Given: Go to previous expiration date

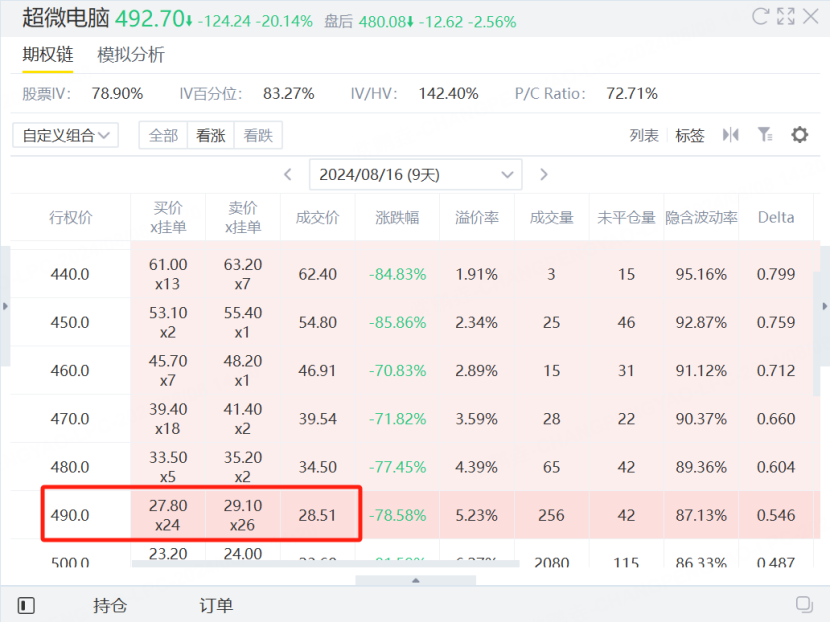Looking at the screenshot, I should point(288,175).
